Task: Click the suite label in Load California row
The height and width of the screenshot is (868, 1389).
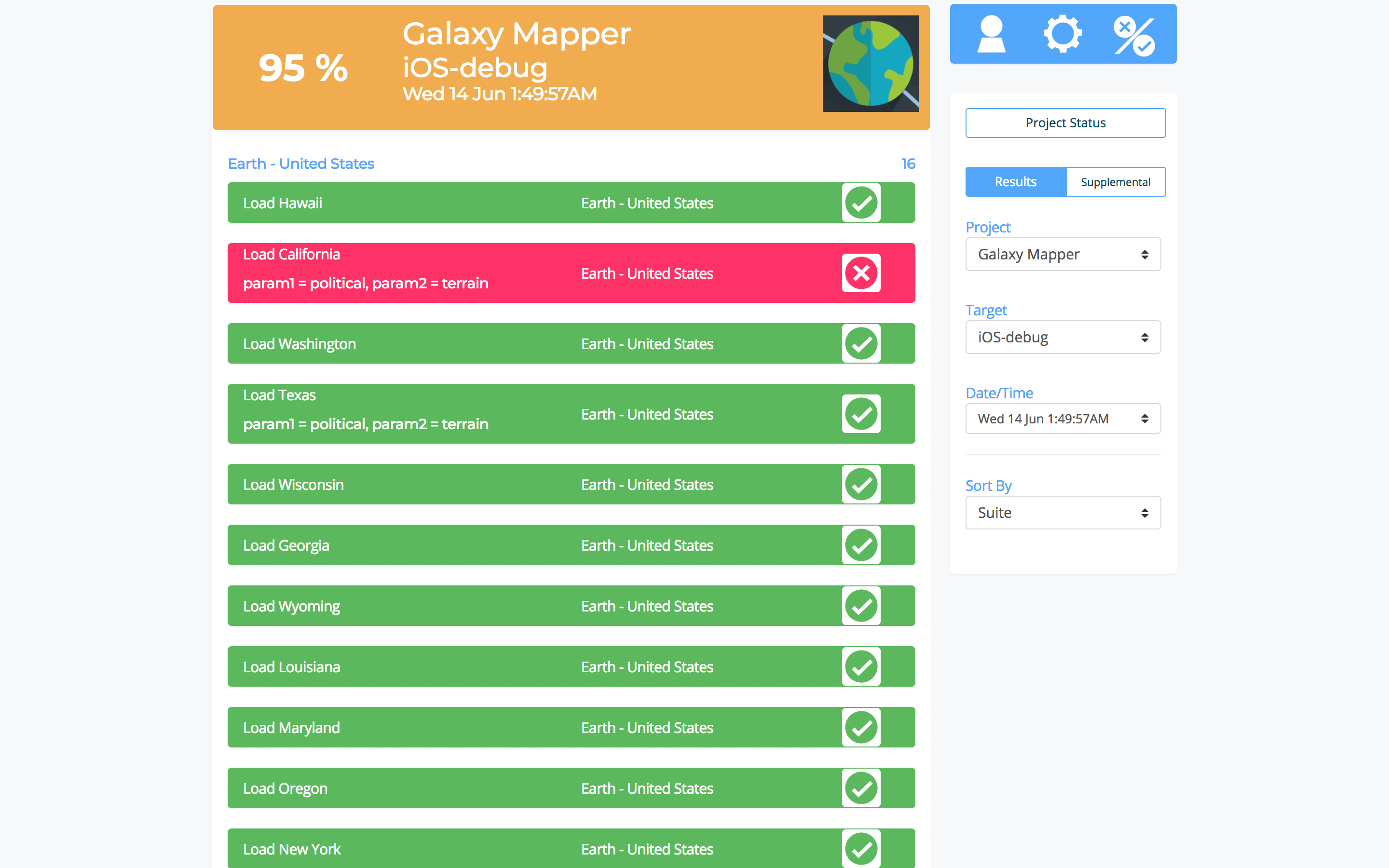Action: (x=647, y=273)
